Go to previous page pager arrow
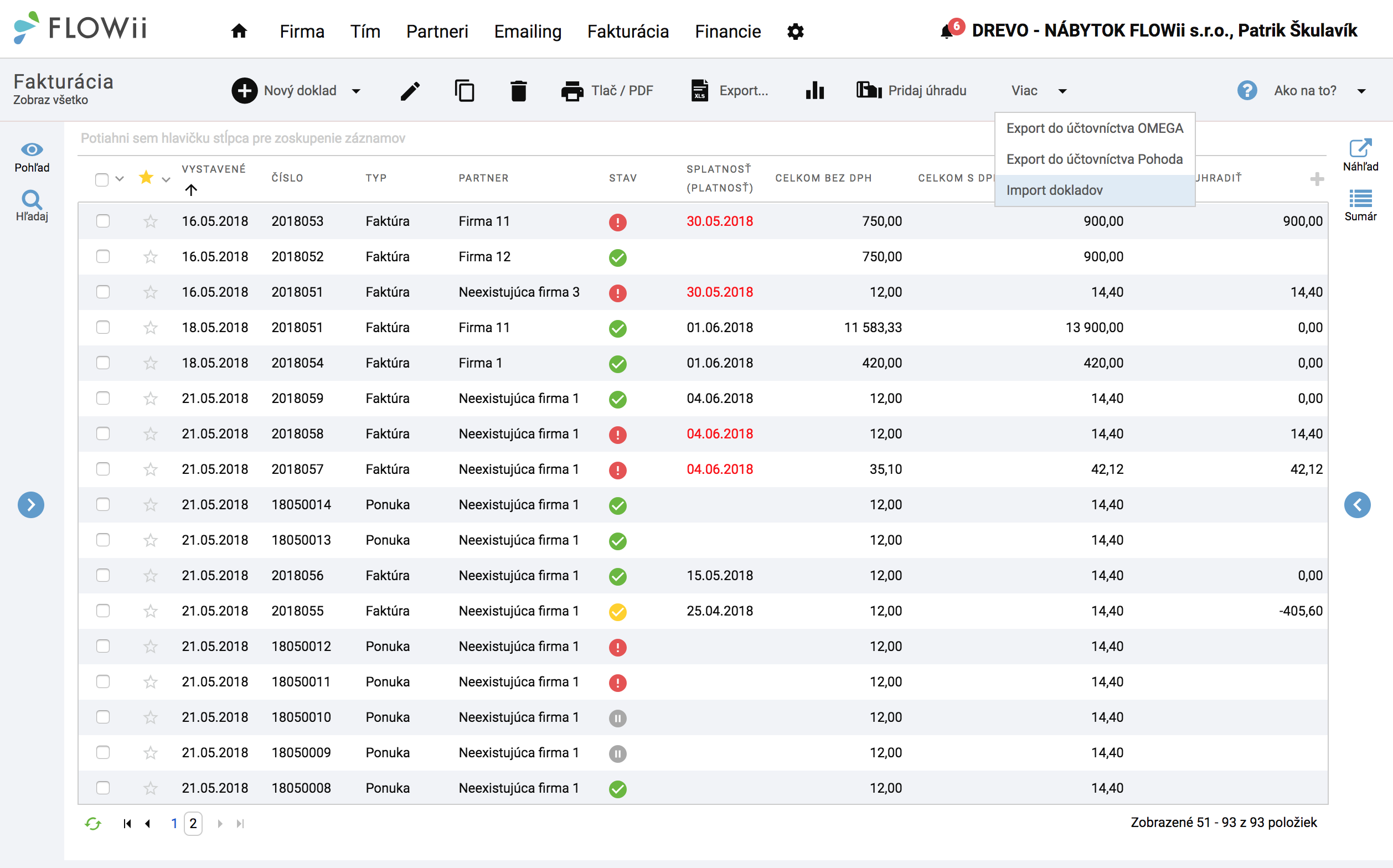Image resolution: width=1393 pixels, height=868 pixels. tap(148, 824)
